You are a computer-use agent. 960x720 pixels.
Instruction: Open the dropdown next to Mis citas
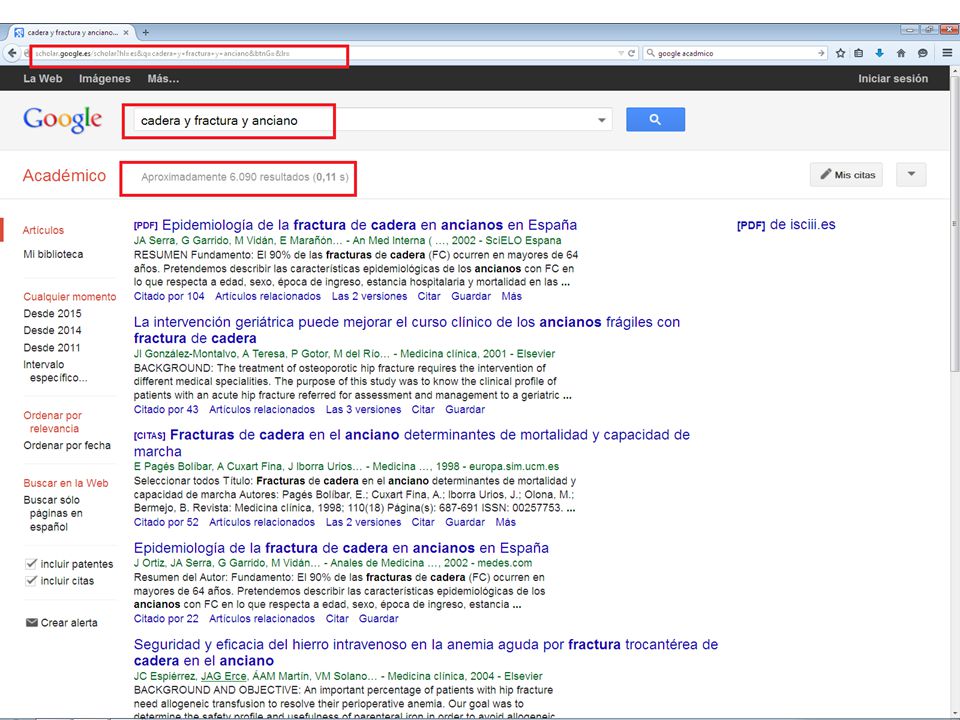911,174
